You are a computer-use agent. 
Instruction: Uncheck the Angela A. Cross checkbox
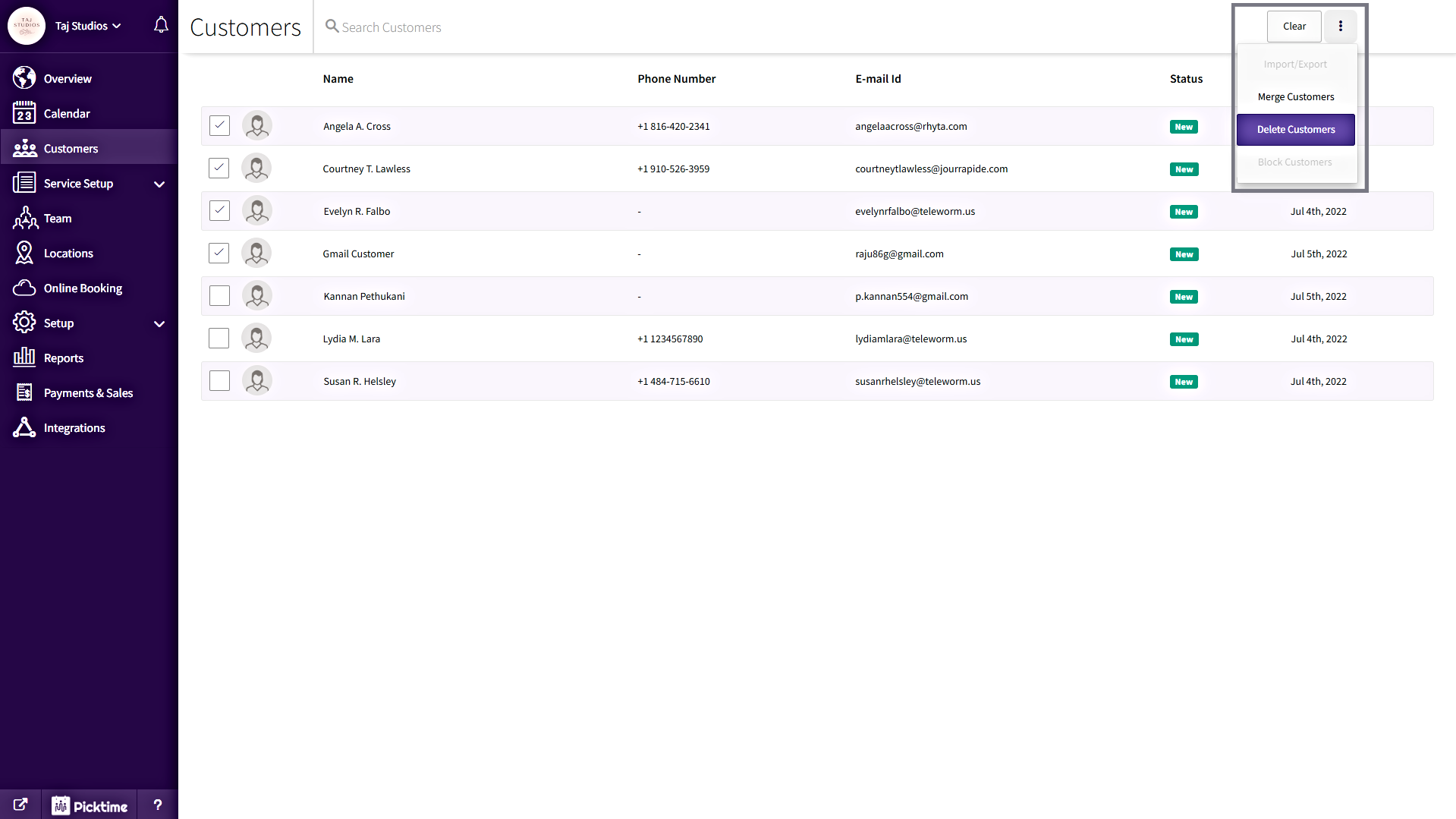click(219, 125)
